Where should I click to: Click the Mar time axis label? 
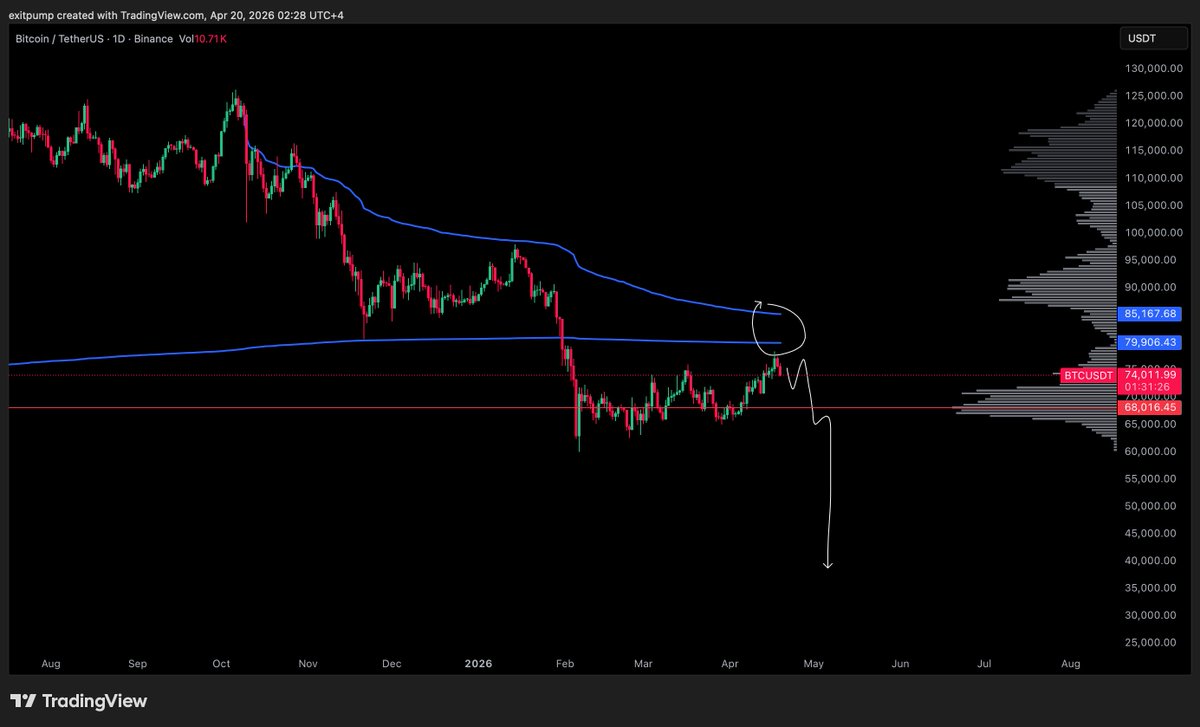pos(642,663)
